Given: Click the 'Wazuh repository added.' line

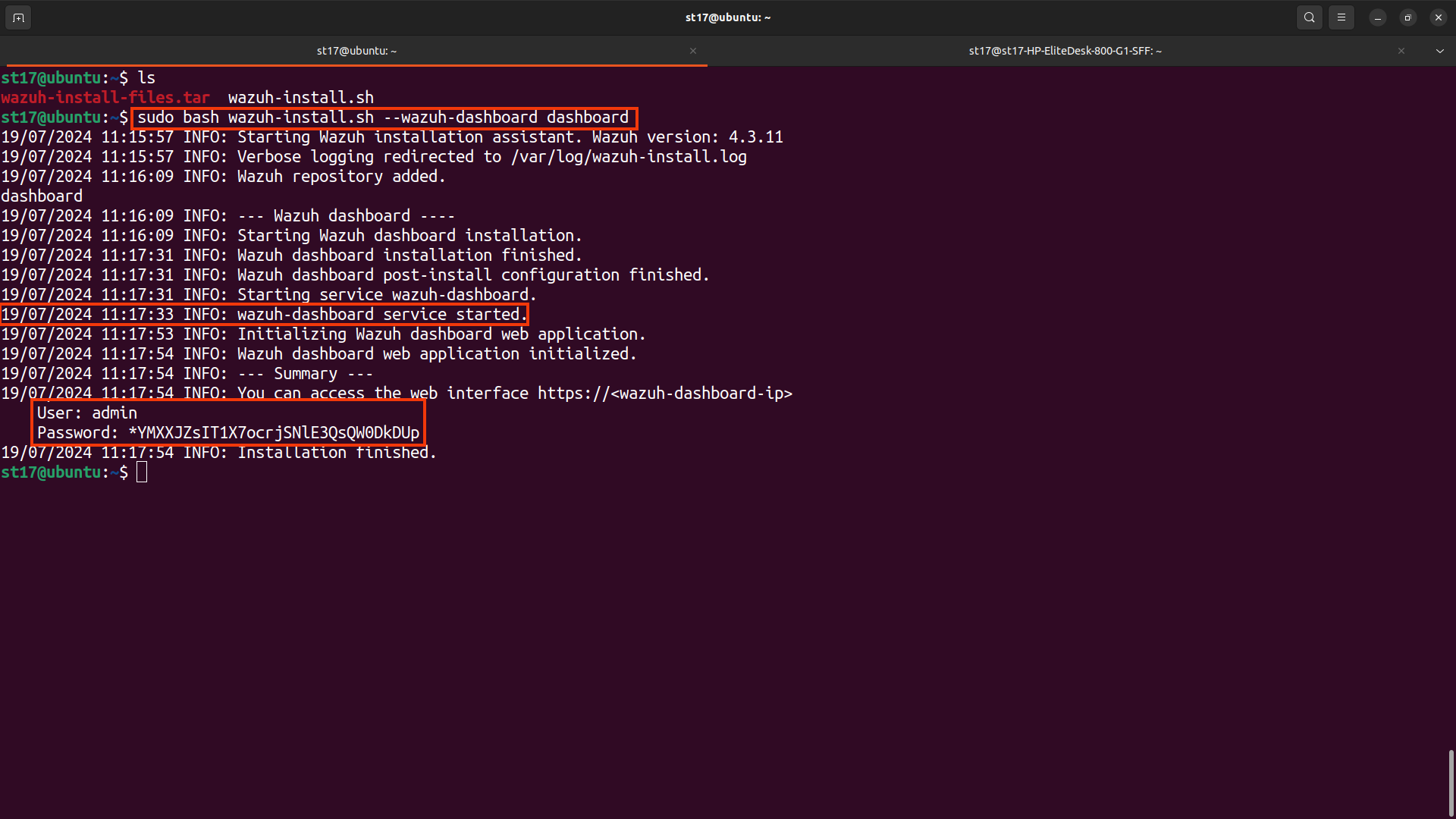Looking at the screenshot, I should 223,177.
